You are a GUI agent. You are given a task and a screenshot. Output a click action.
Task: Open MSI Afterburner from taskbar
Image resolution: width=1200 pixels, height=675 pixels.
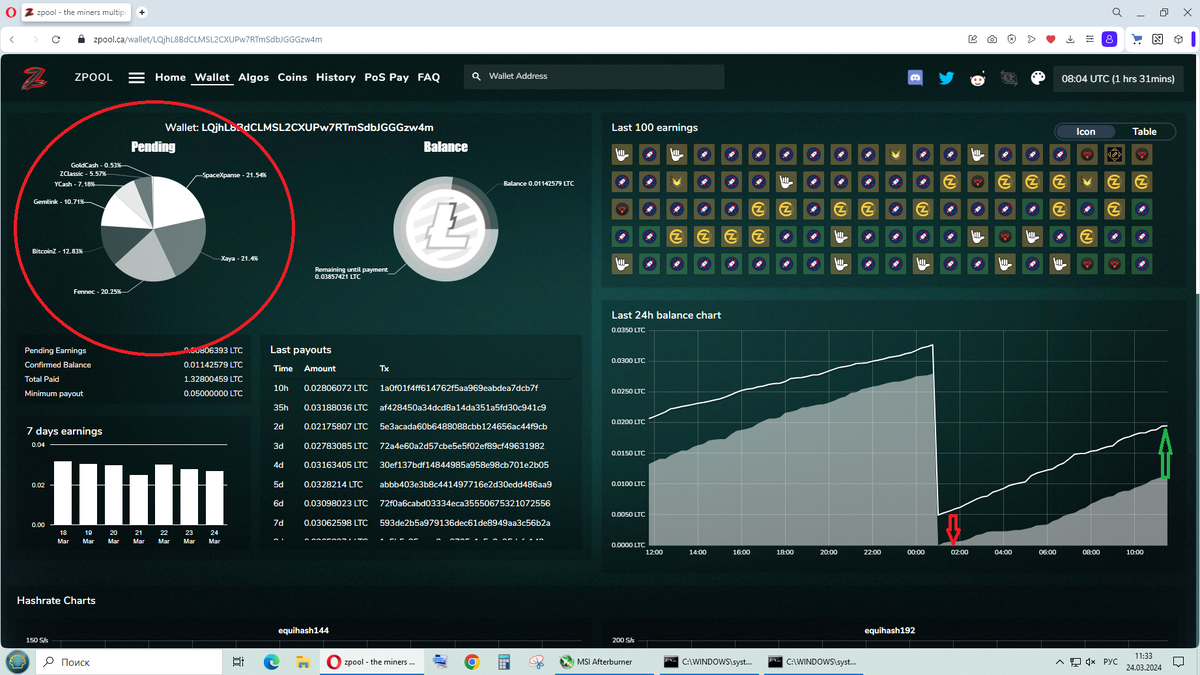606,662
